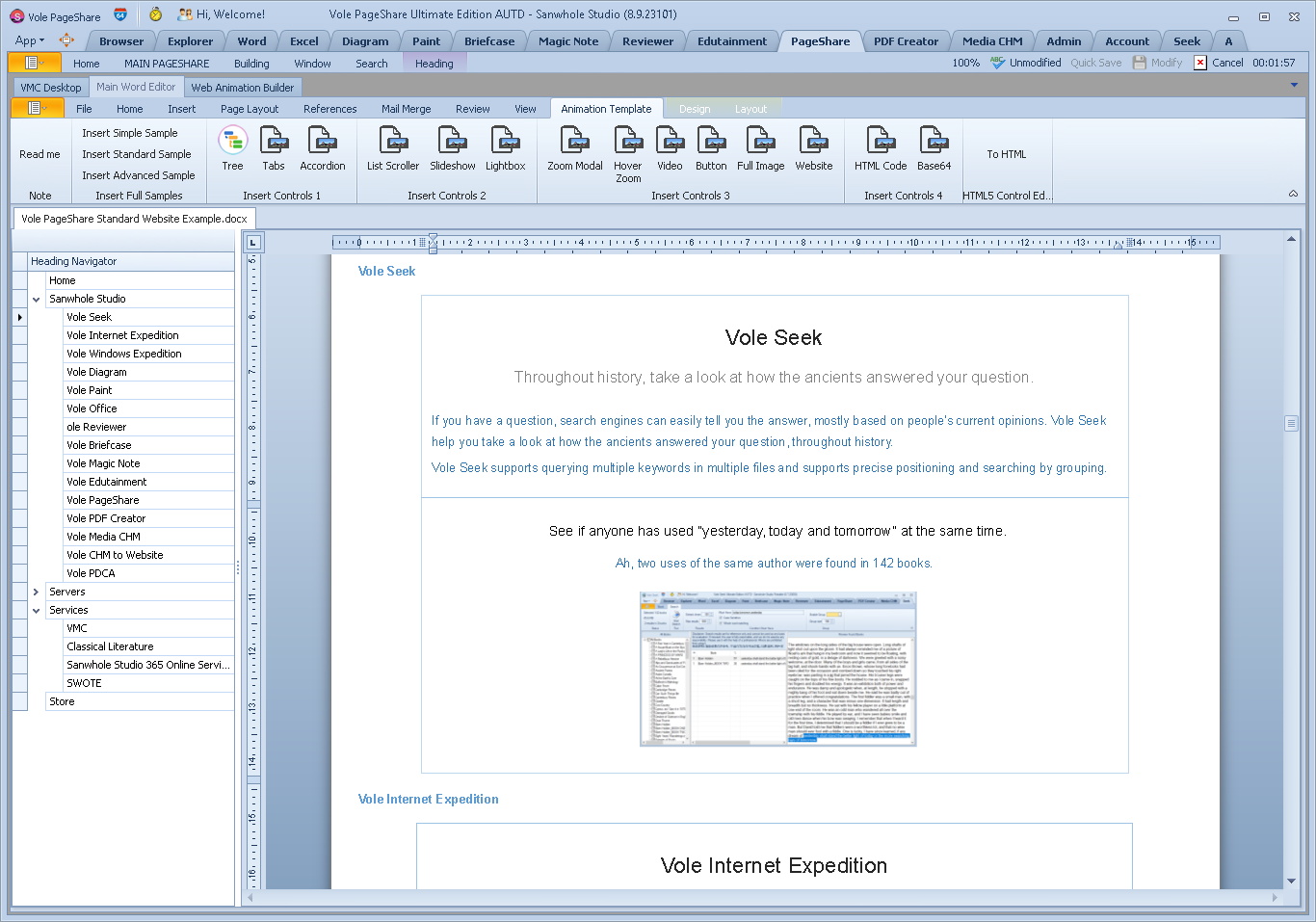Insert an HTML Code control

[x=881, y=148]
